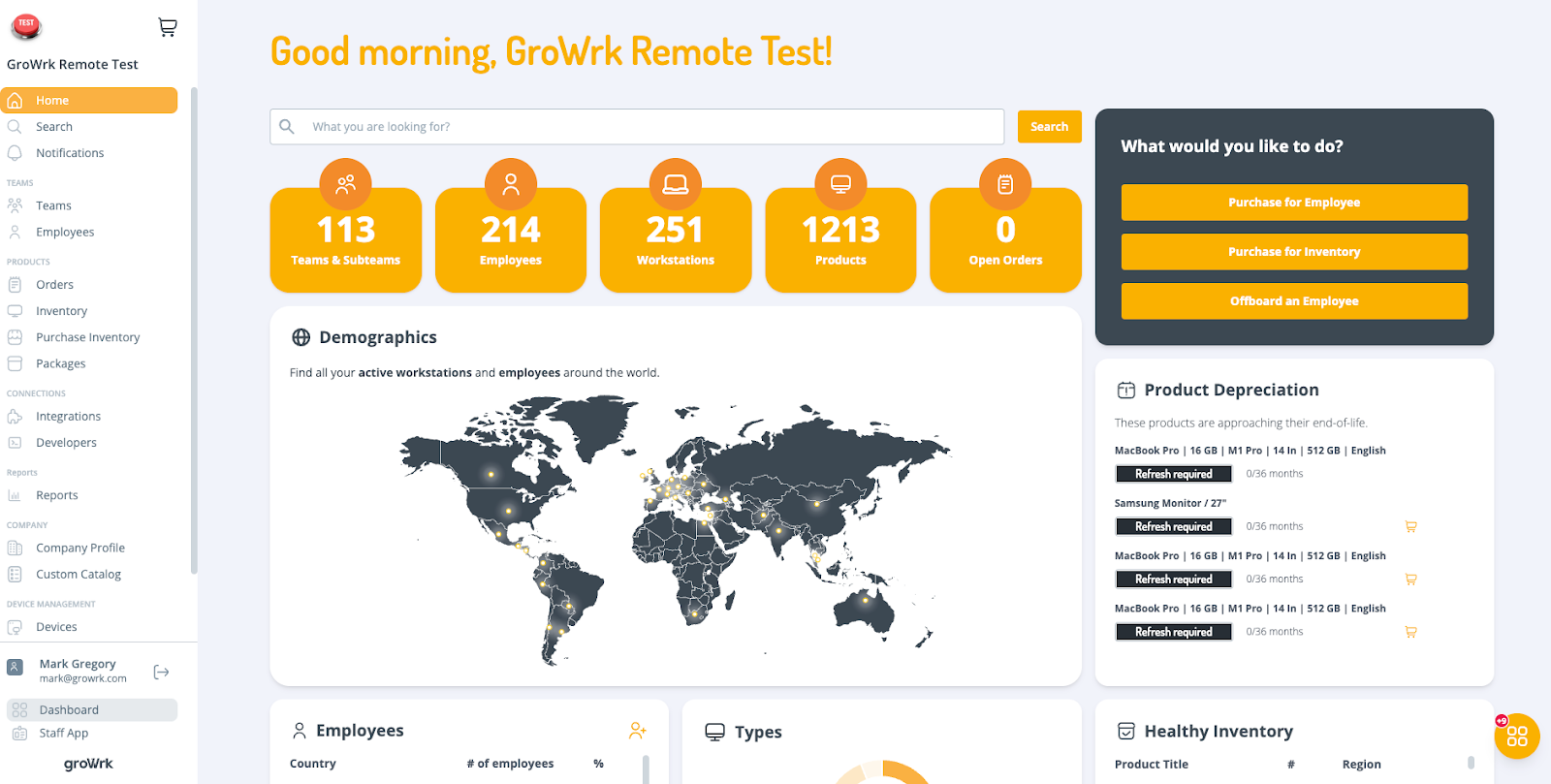Click the sidebar vertical scrollbar
The image size is (1551, 784).
pos(194,329)
